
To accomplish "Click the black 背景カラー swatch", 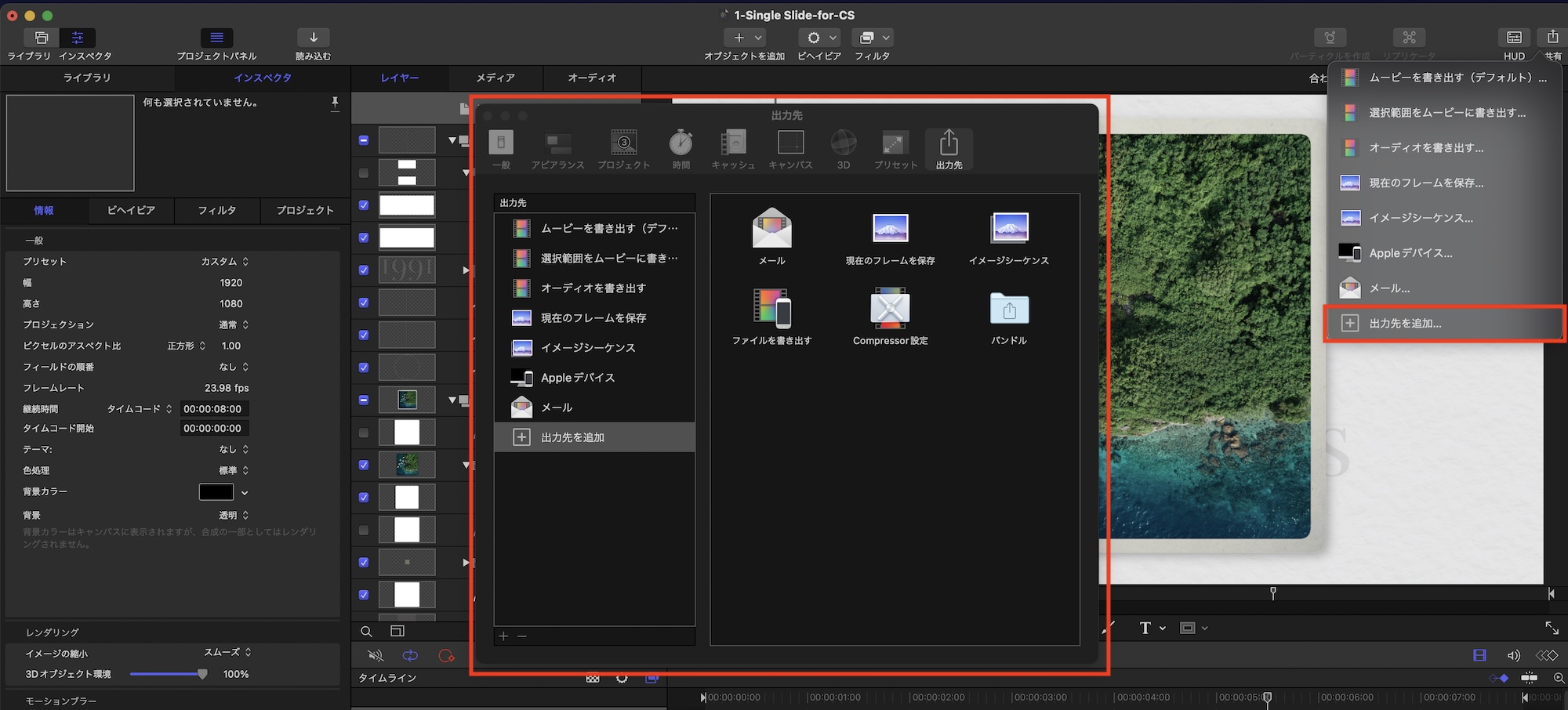I will (x=216, y=491).
